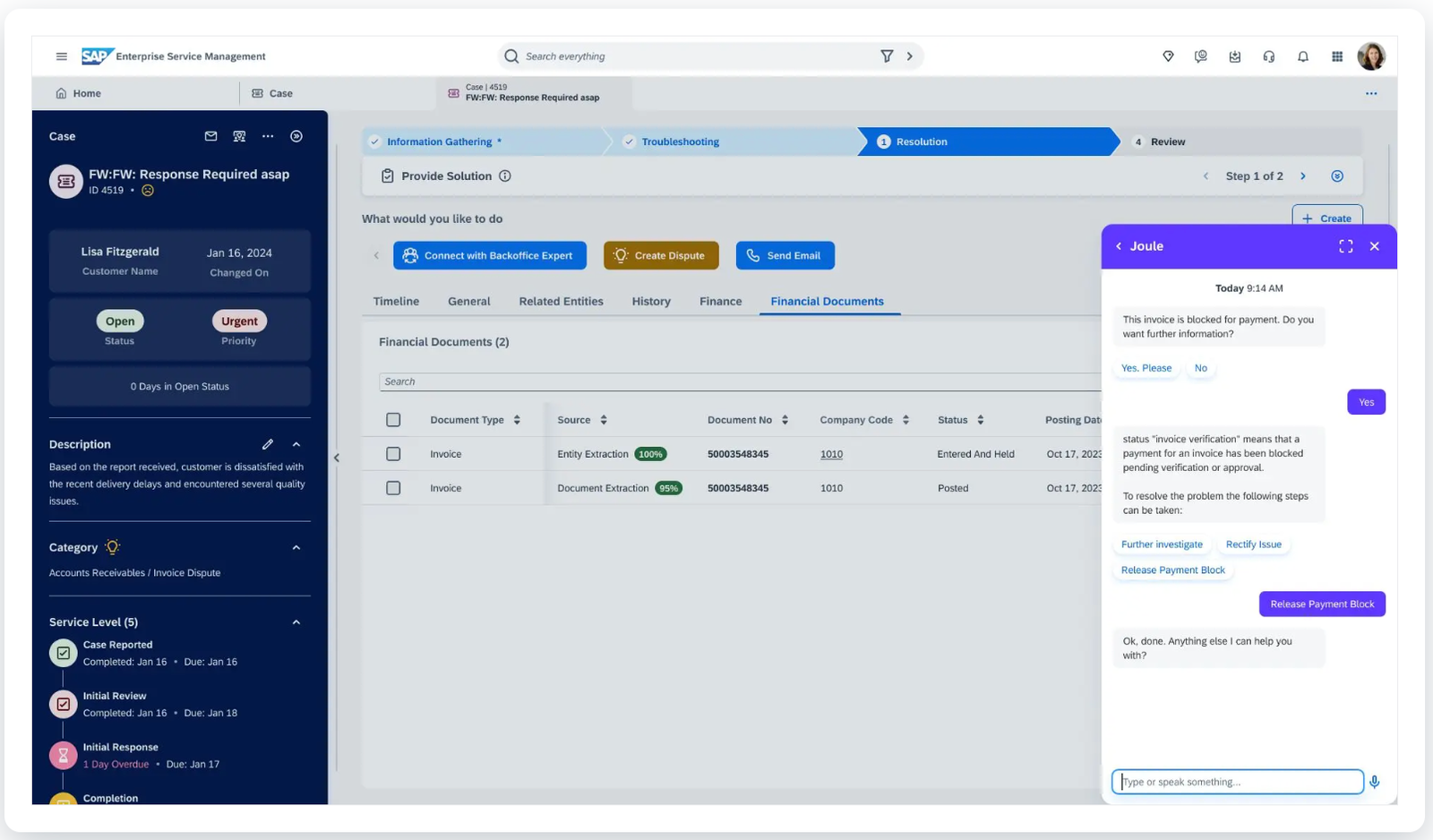Click the Create Dispute button
This screenshot has height=840, width=1433.
(661, 255)
